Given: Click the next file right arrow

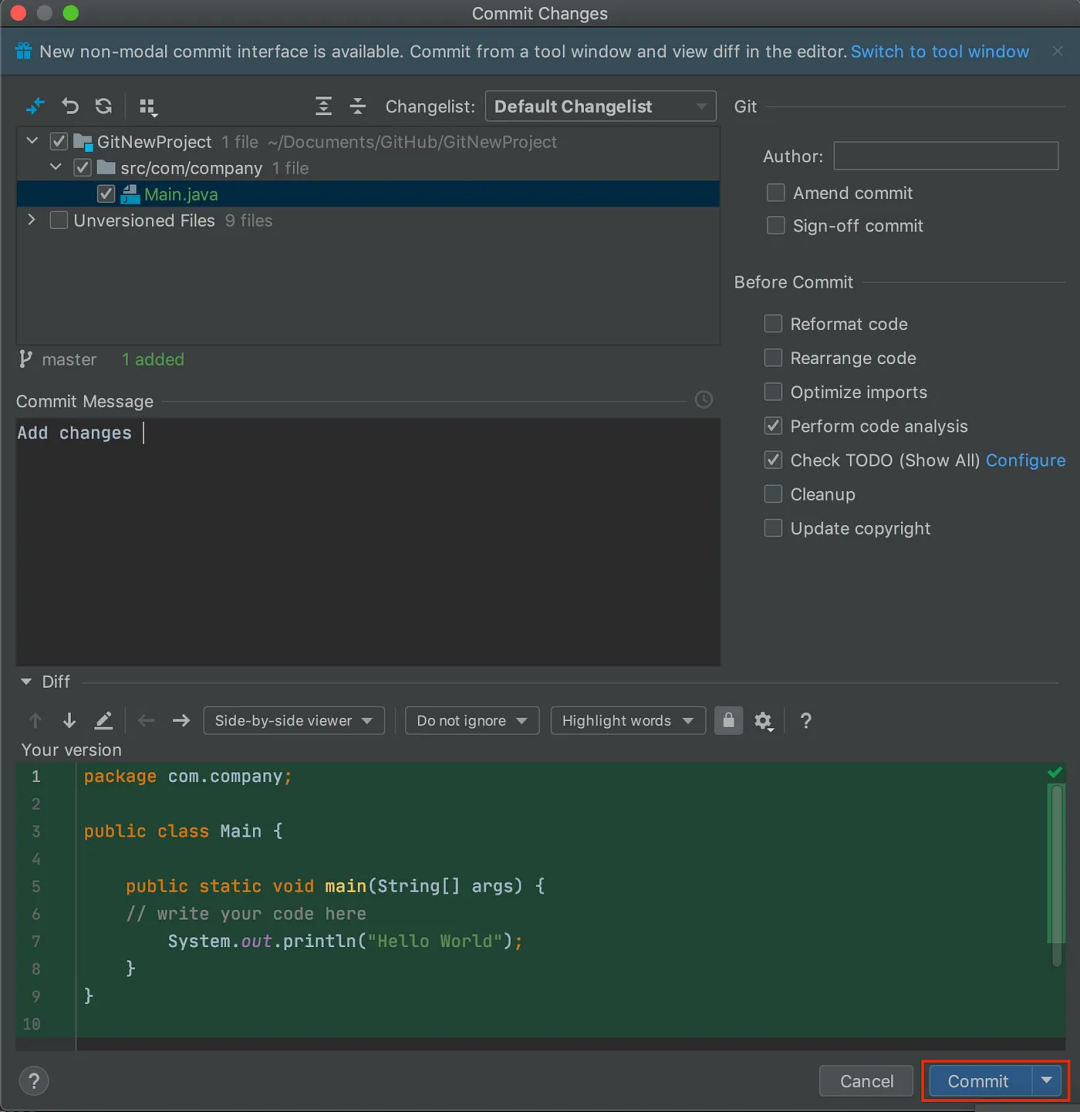Looking at the screenshot, I should [181, 721].
